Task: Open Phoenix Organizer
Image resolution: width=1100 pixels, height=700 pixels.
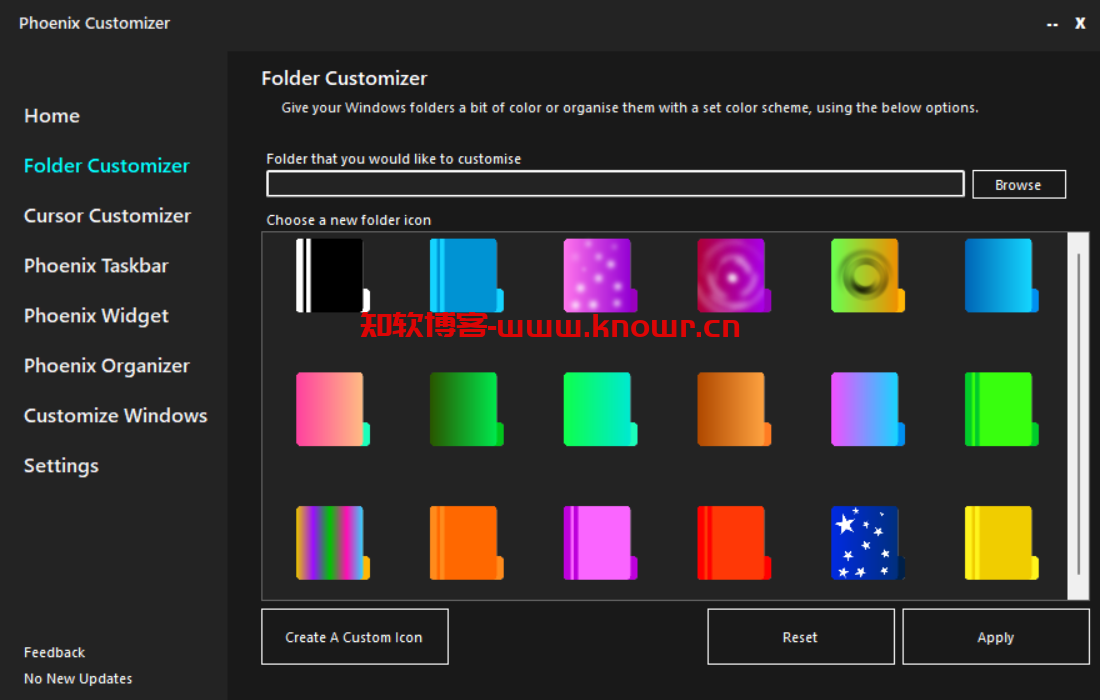Action: pos(107,365)
